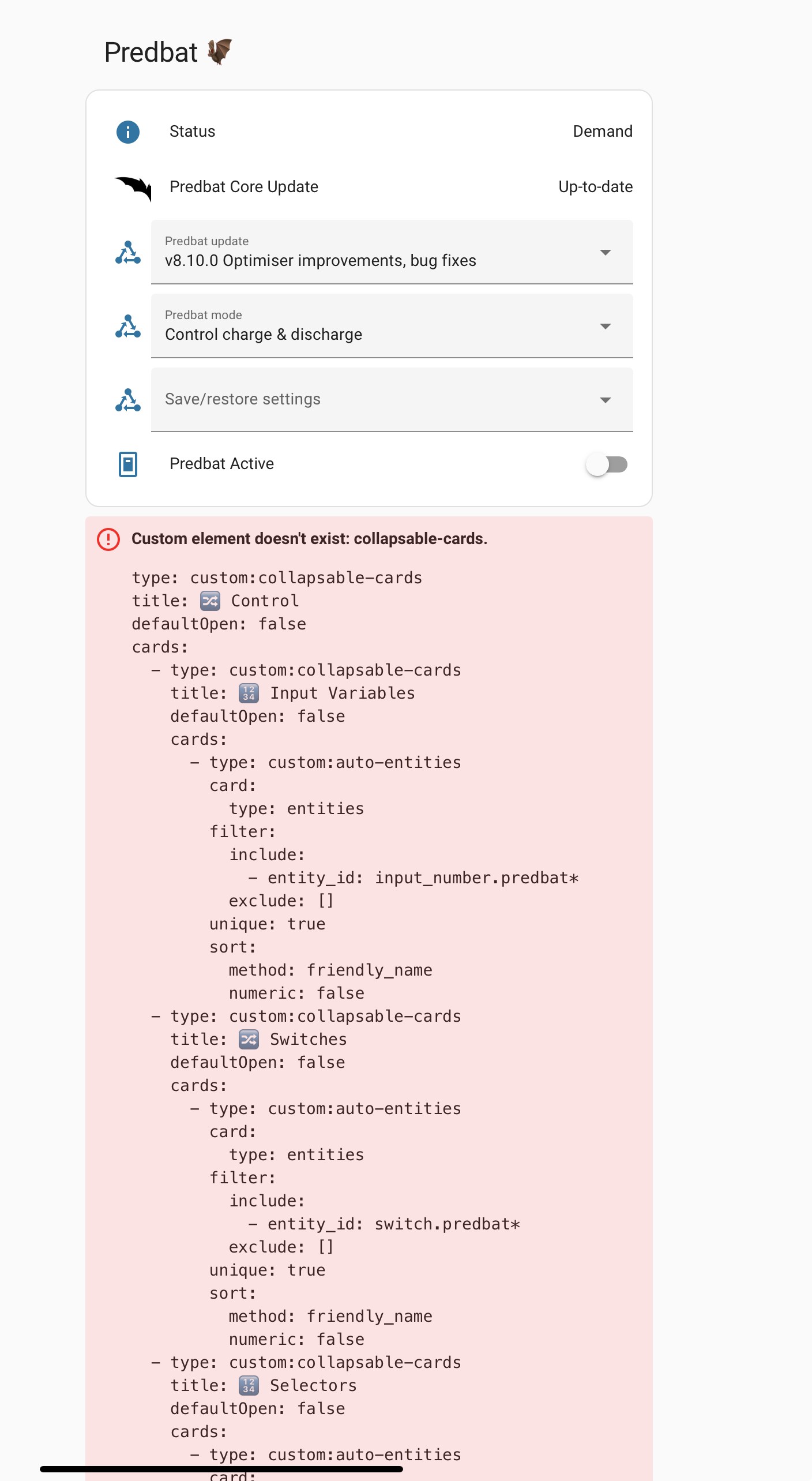The image size is (812, 1481).
Task: Toggle the Predbat Active switch
Action: 607,464
